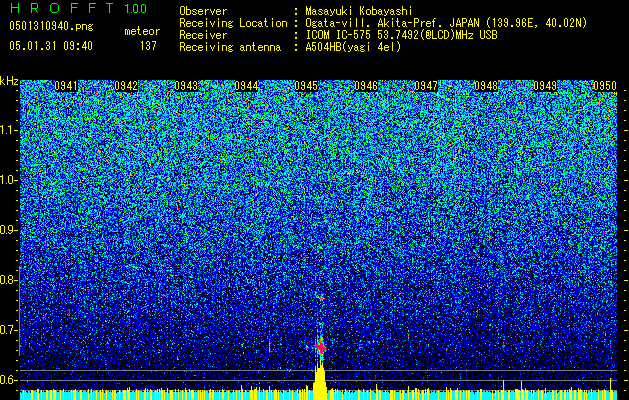Click the 0945 time marker
629x400 pixels.
[306, 86]
